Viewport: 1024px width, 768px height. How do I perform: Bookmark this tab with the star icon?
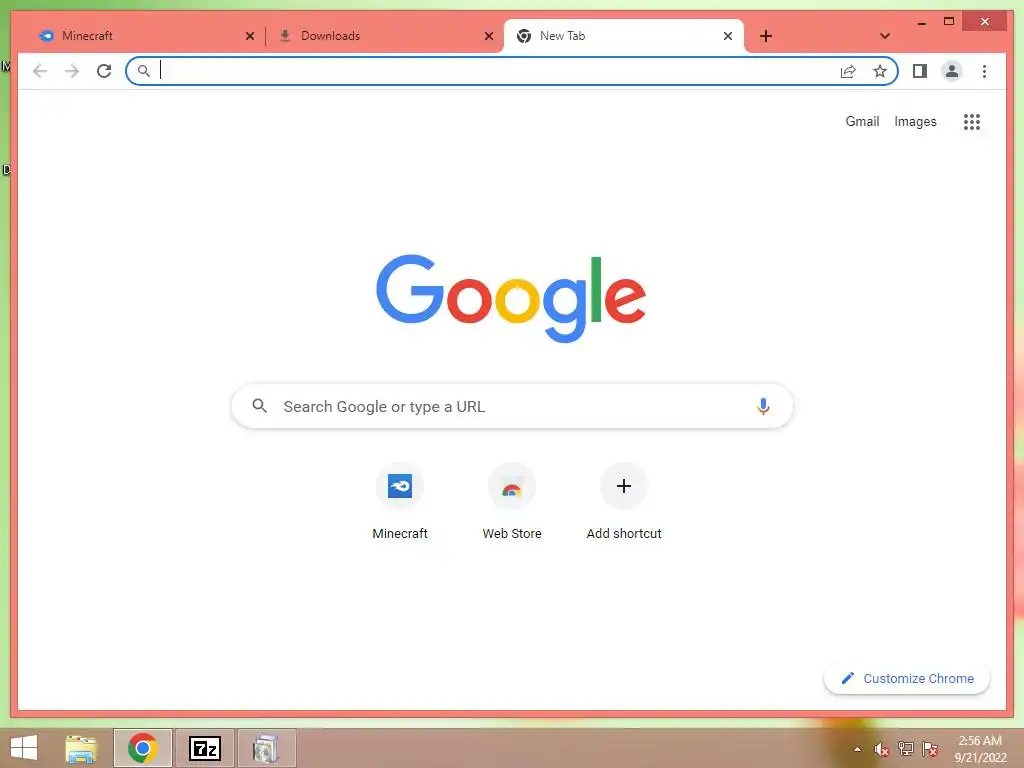[880, 71]
